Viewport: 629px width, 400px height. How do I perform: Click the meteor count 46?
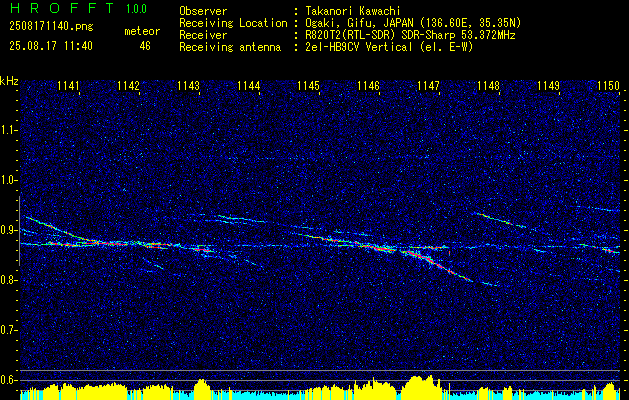(x=145, y=46)
